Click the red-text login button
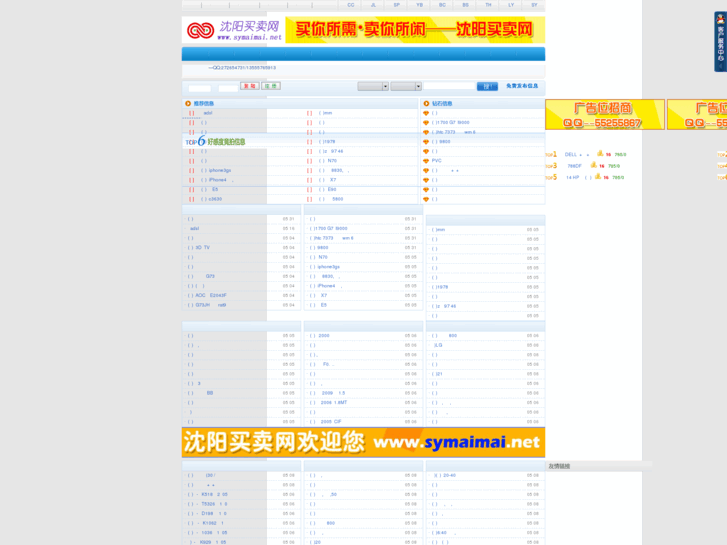727x545 pixels. click(249, 86)
